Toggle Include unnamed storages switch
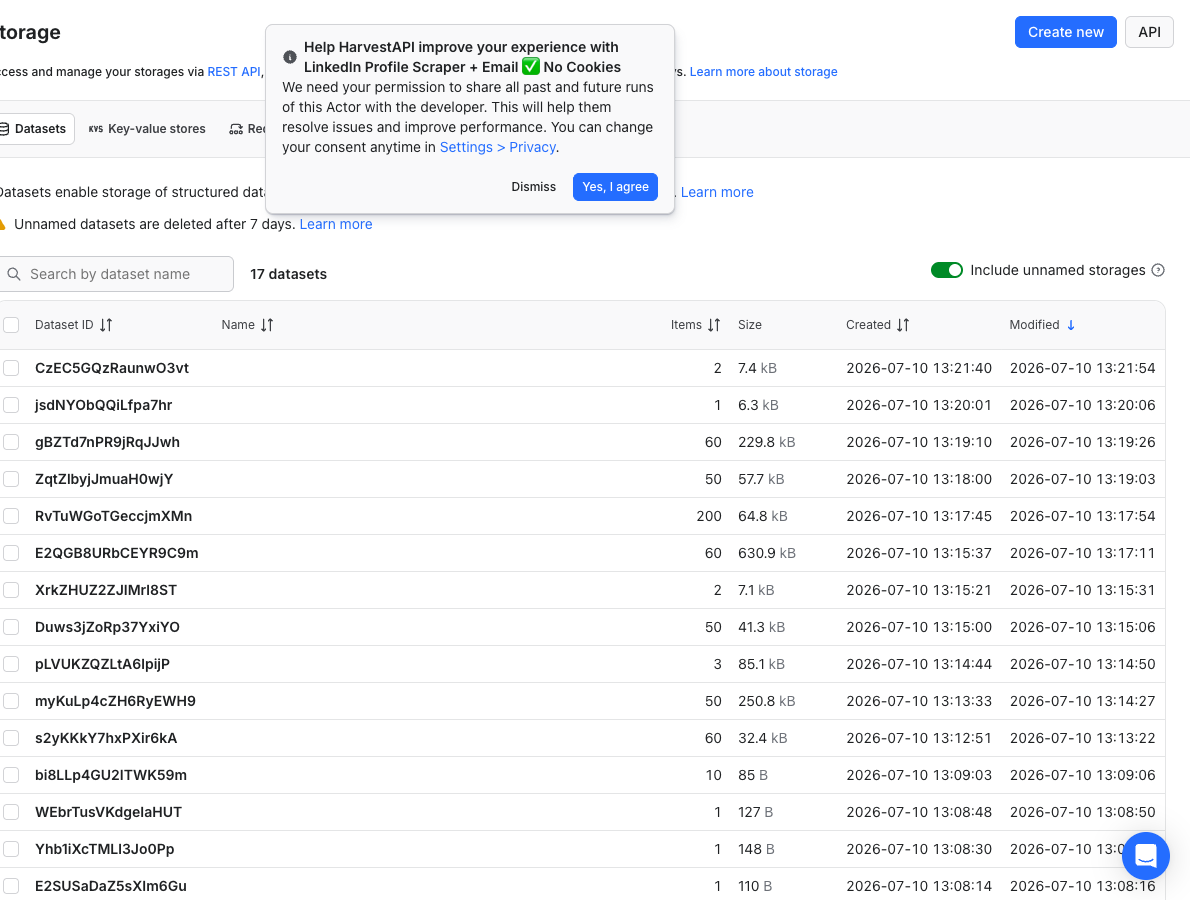1190x900 pixels. pos(946,270)
